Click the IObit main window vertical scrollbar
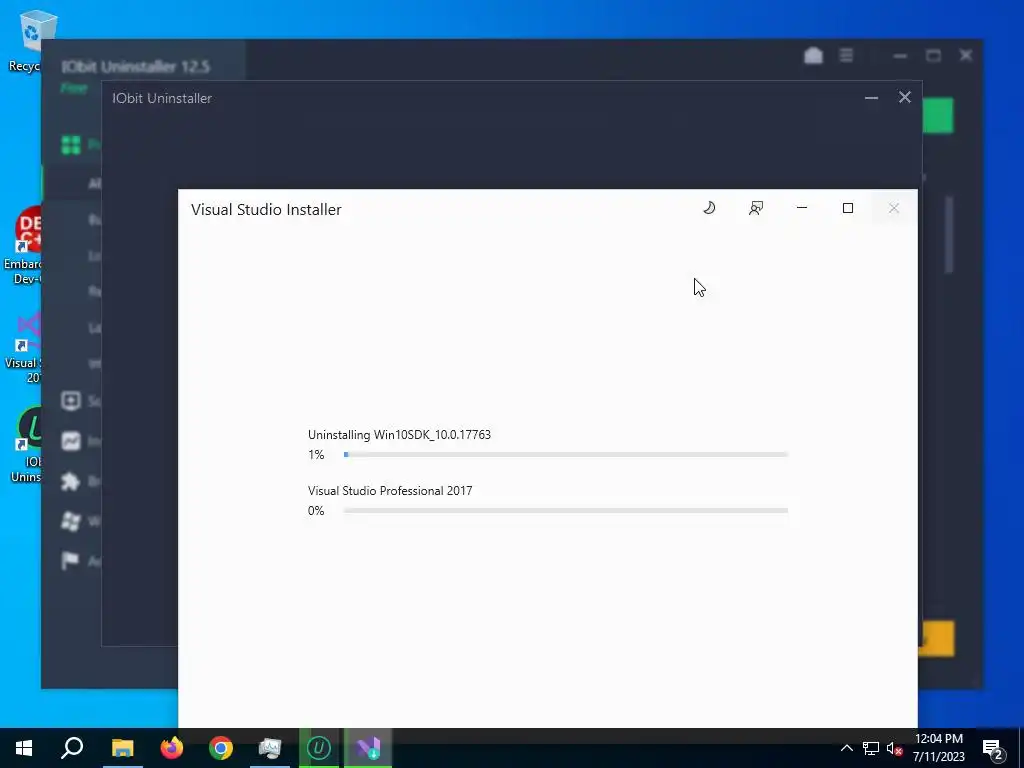1024x768 pixels. (x=949, y=235)
